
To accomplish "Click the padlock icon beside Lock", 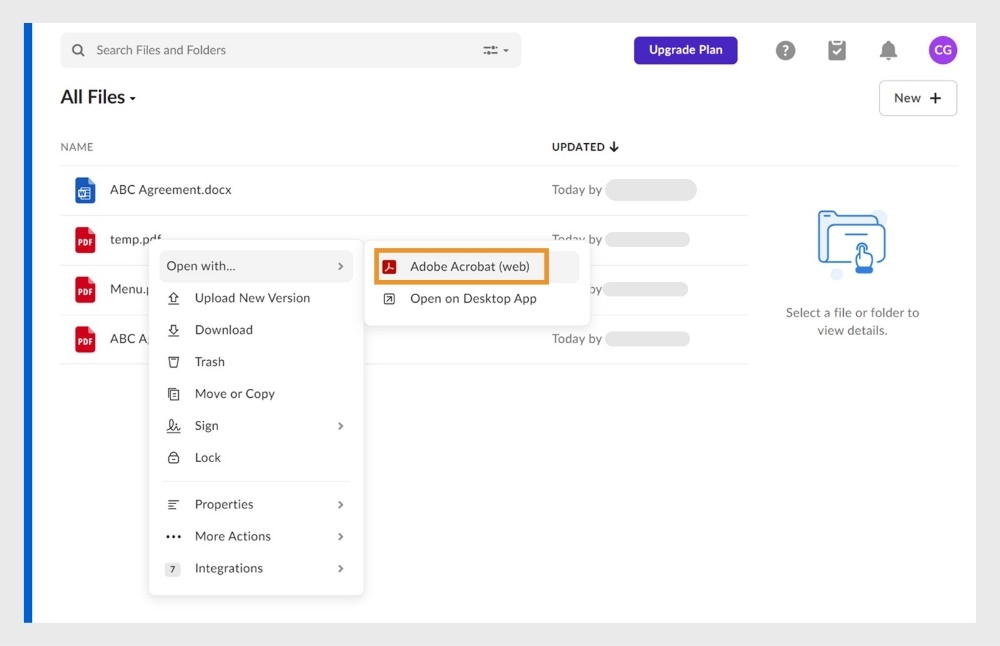I will tap(175, 457).
